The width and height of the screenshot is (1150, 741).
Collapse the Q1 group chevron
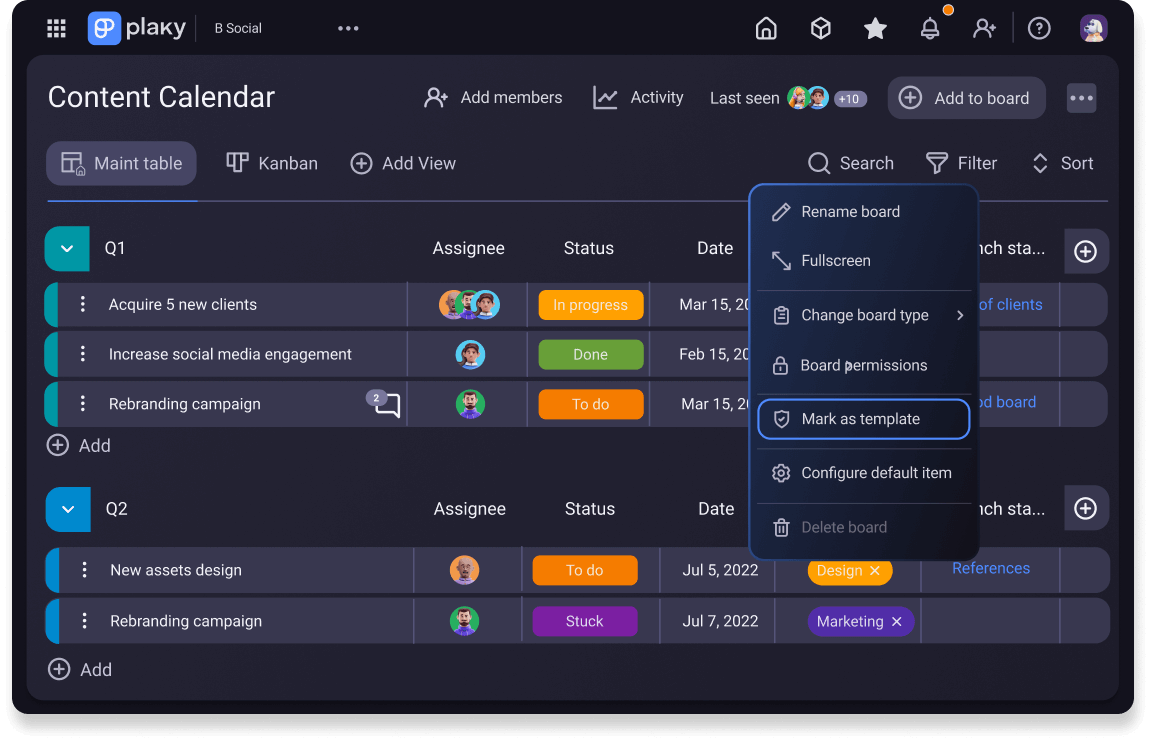[67, 249]
